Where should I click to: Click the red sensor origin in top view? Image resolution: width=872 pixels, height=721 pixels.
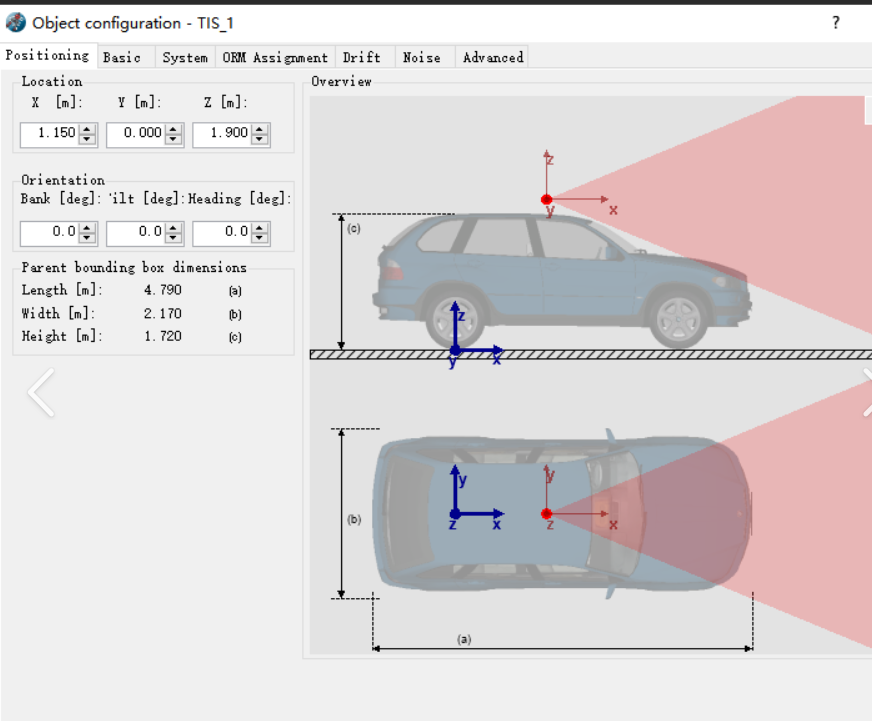click(546, 513)
